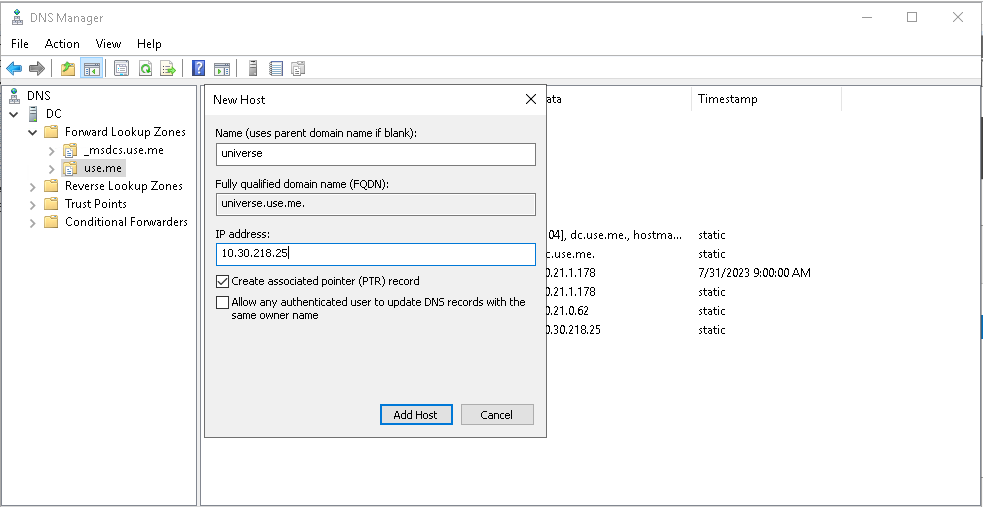Toggle the Show/Hide Console Tree icon
Image resolution: width=983 pixels, height=507 pixels.
coord(91,68)
